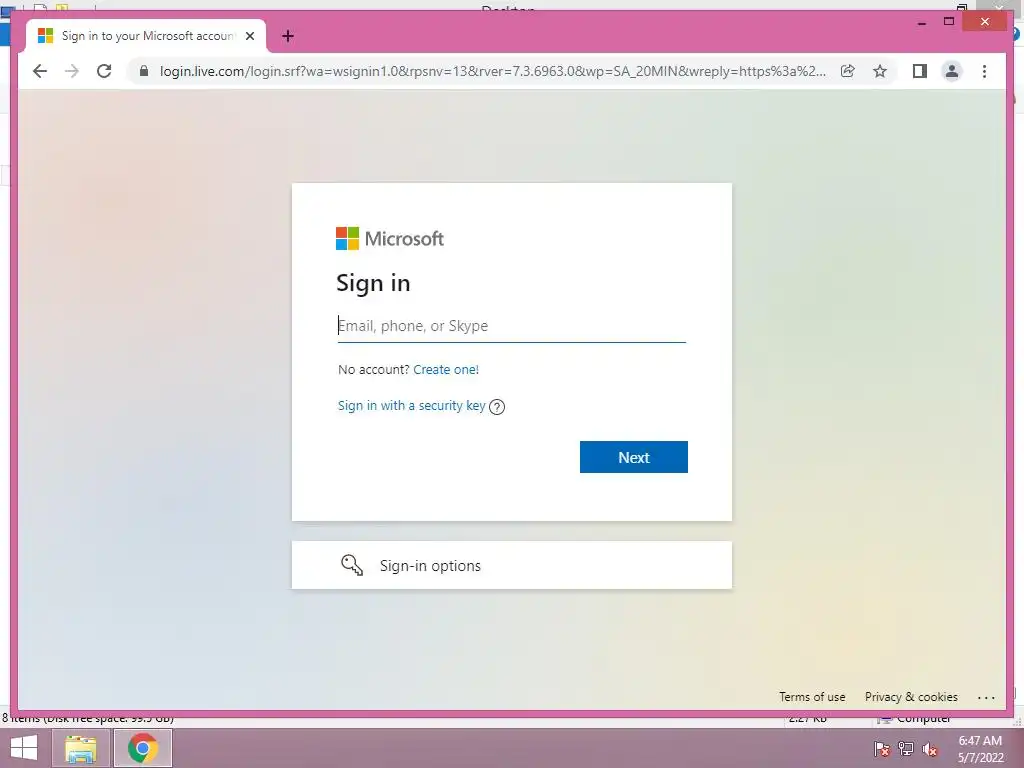Focus the Email, phone, or Skype field
This screenshot has height=768, width=1024.
[511, 326]
